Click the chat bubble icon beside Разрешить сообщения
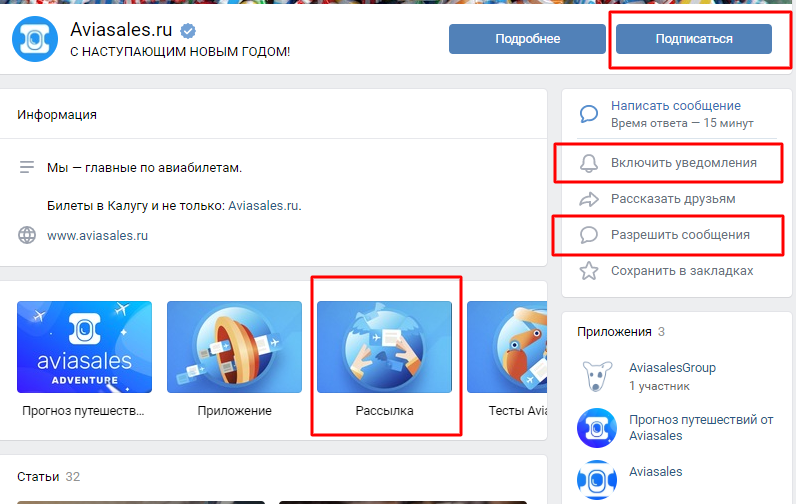Image resolution: width=796 pixels, height=504 pixels. 589,234
